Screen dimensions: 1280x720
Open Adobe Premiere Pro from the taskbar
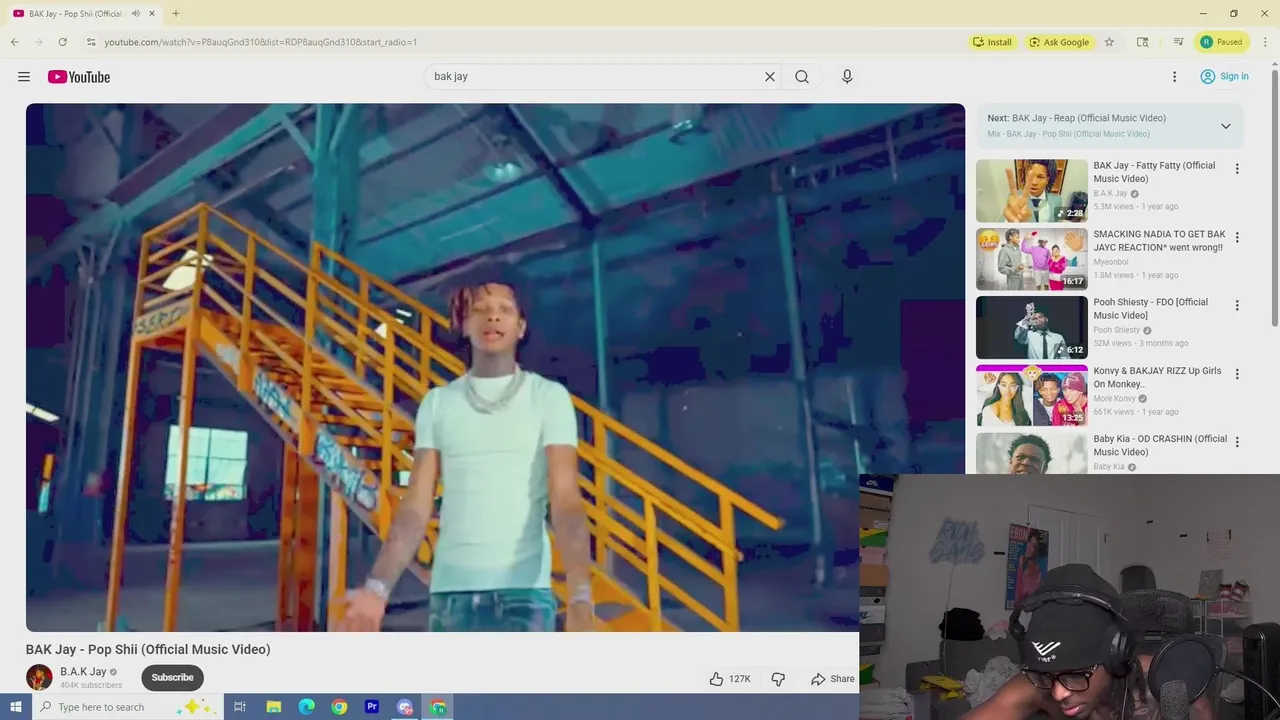coord(372,707)
